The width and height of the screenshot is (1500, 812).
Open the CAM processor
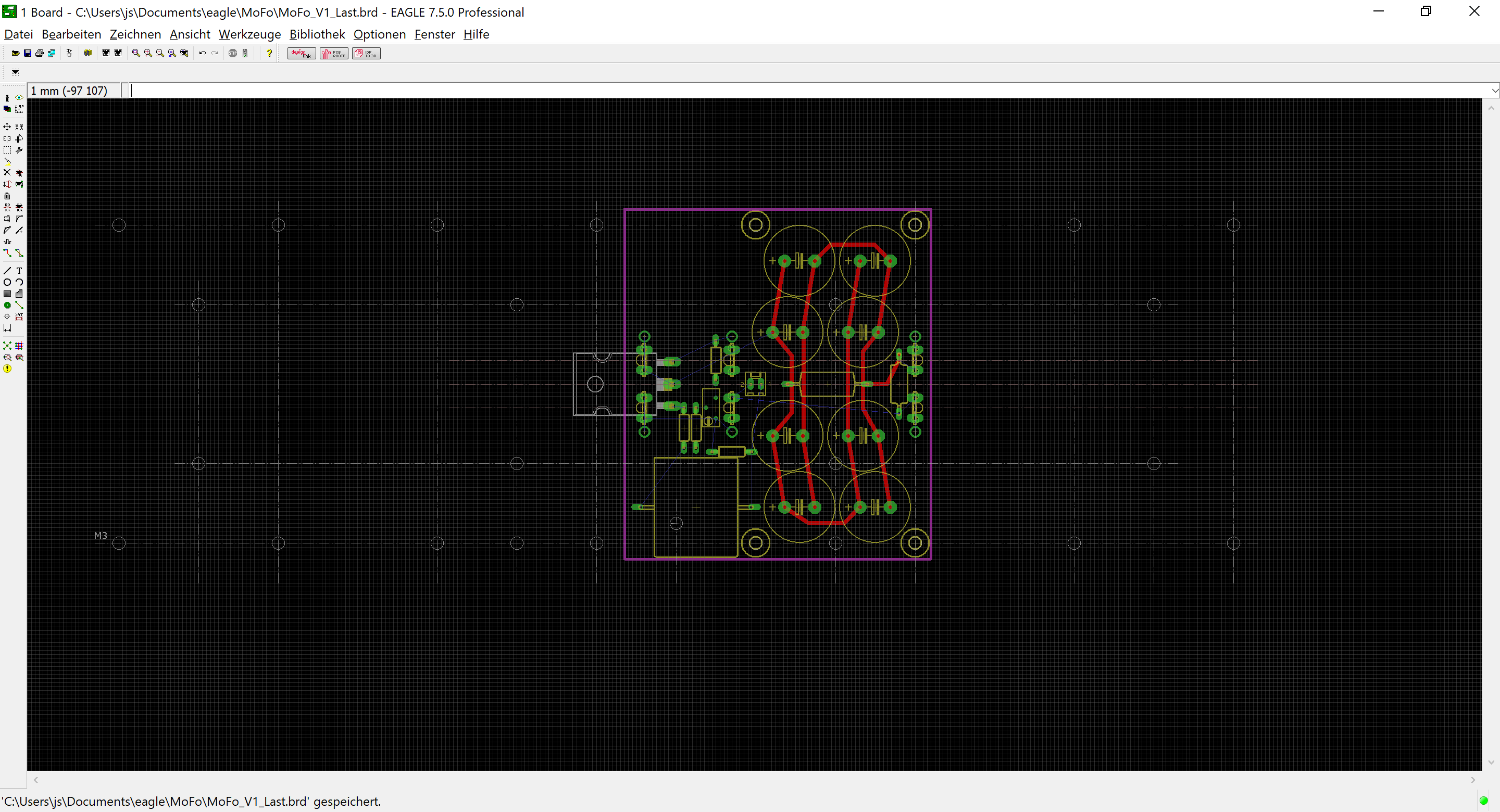click(52, 53)
